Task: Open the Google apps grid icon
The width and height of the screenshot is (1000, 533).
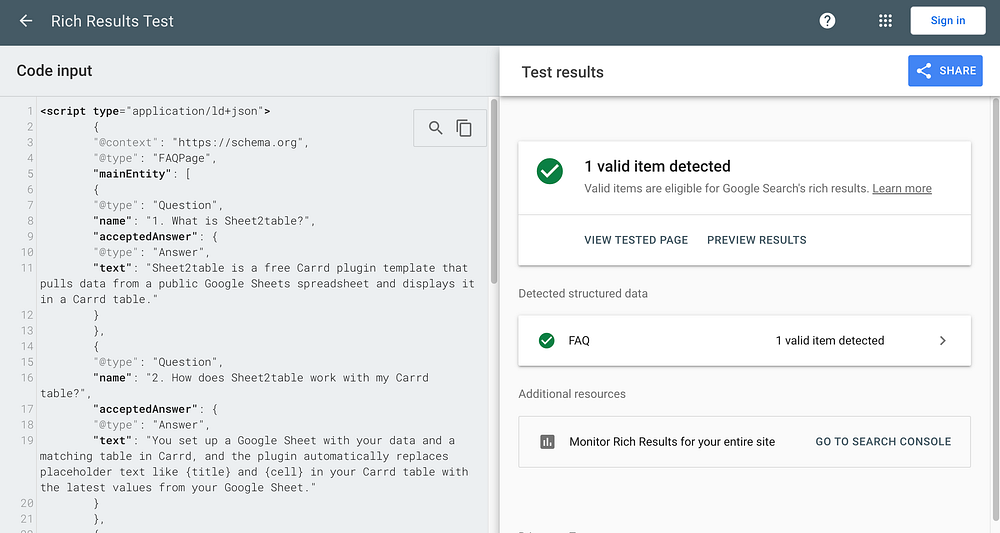Action: coord(885,21)
